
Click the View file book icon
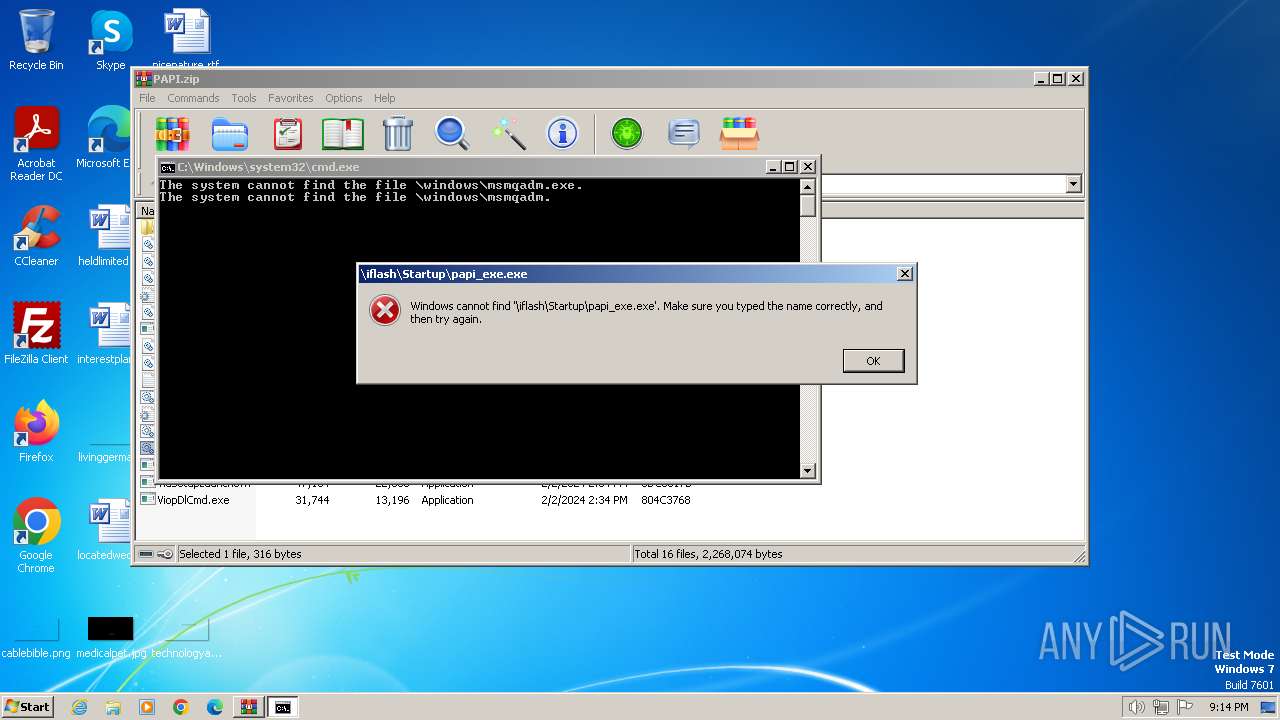pos(343,133)
